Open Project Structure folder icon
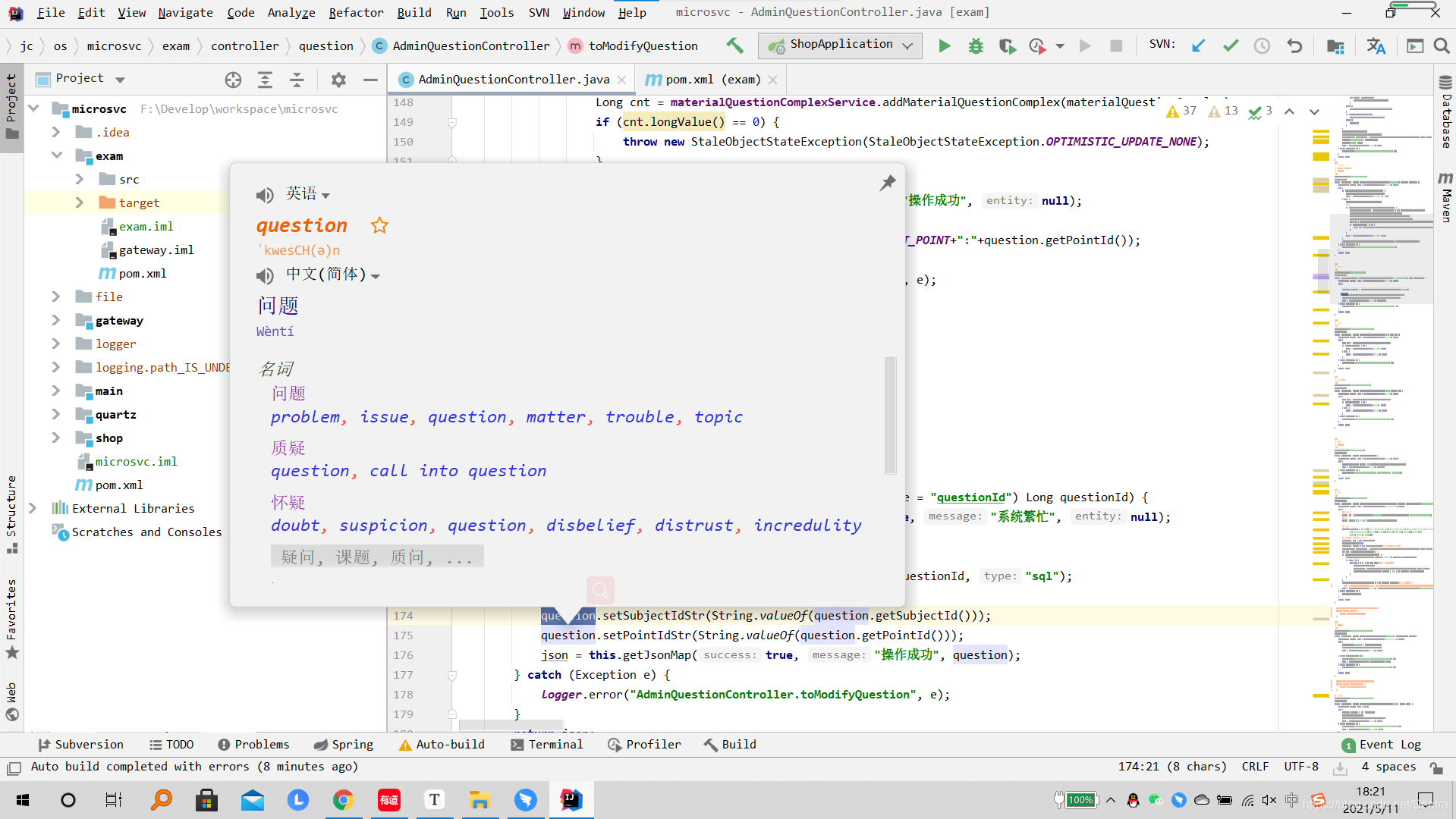1456x819 pixels. (x=1335, y=45)
